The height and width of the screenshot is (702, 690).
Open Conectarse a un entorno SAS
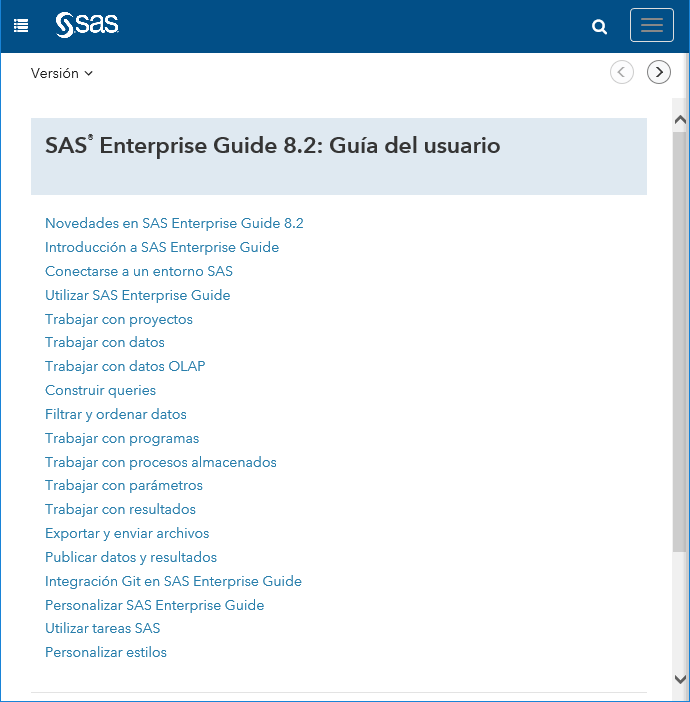(x=139, y=271)
